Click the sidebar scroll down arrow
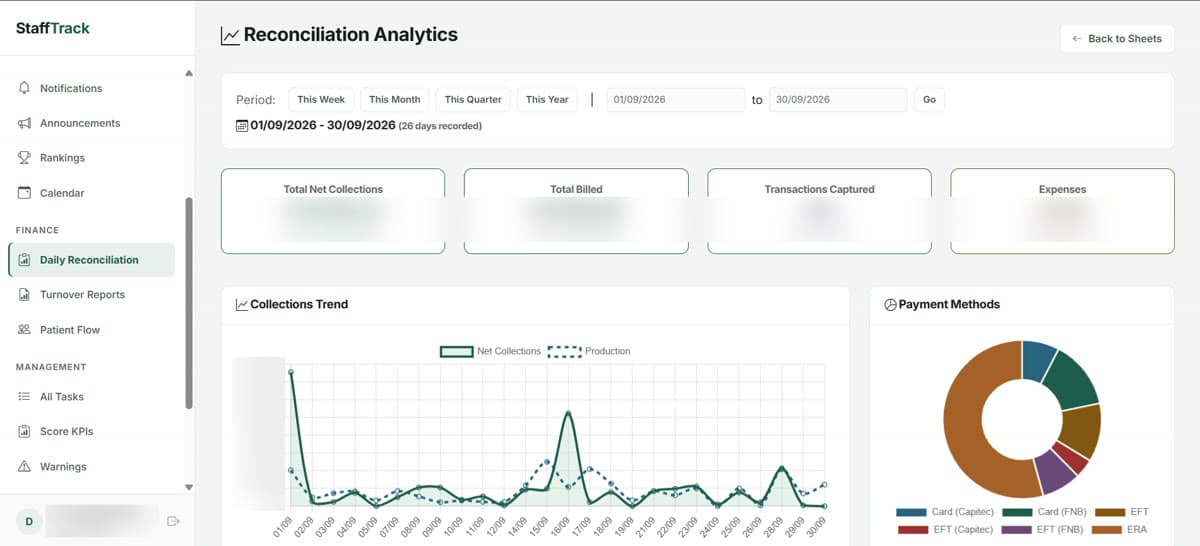Viewport: 1200px width, 546px height. coord(189,487)
